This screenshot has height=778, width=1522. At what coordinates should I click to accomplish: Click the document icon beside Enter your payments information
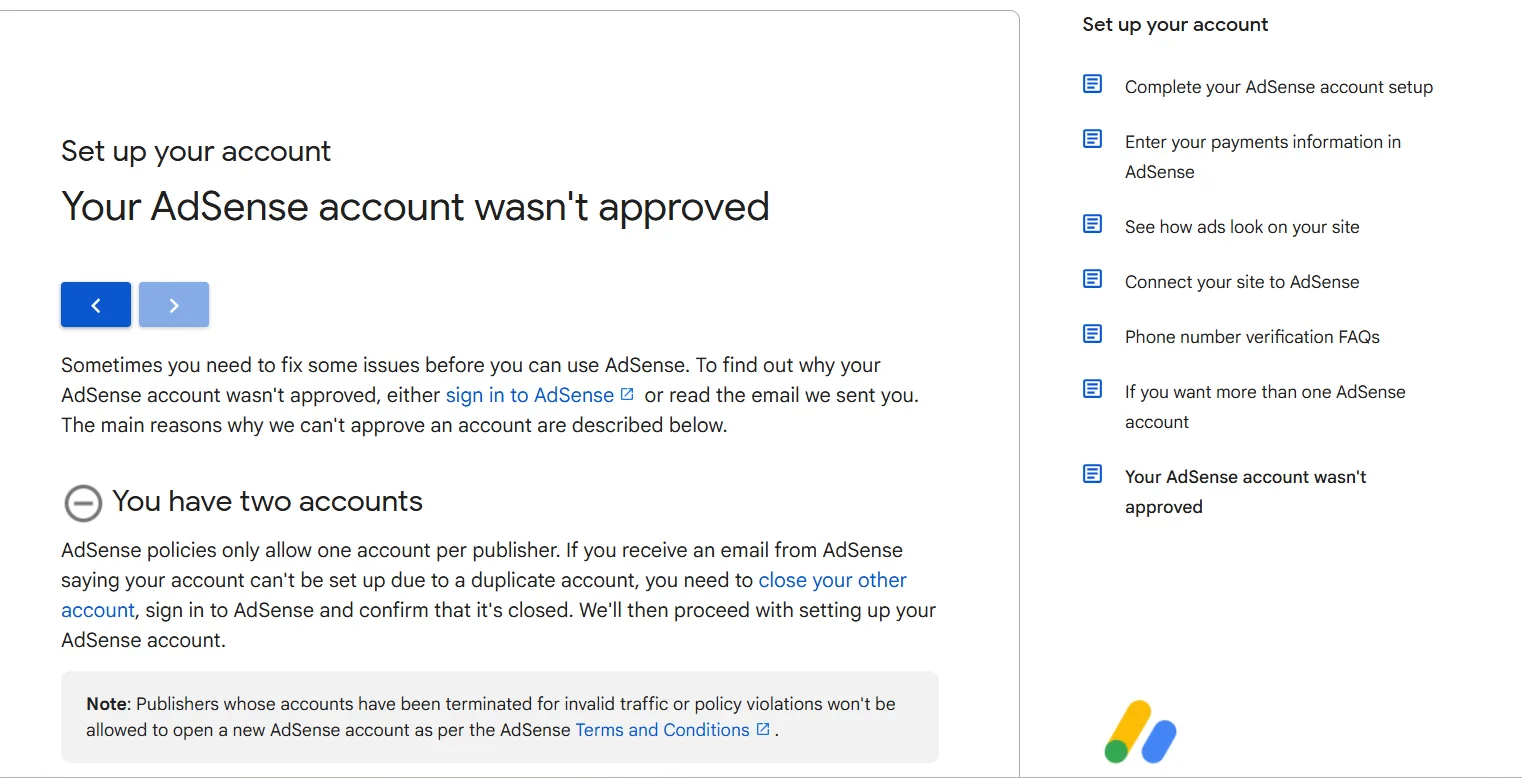[x=1093, y=139]
